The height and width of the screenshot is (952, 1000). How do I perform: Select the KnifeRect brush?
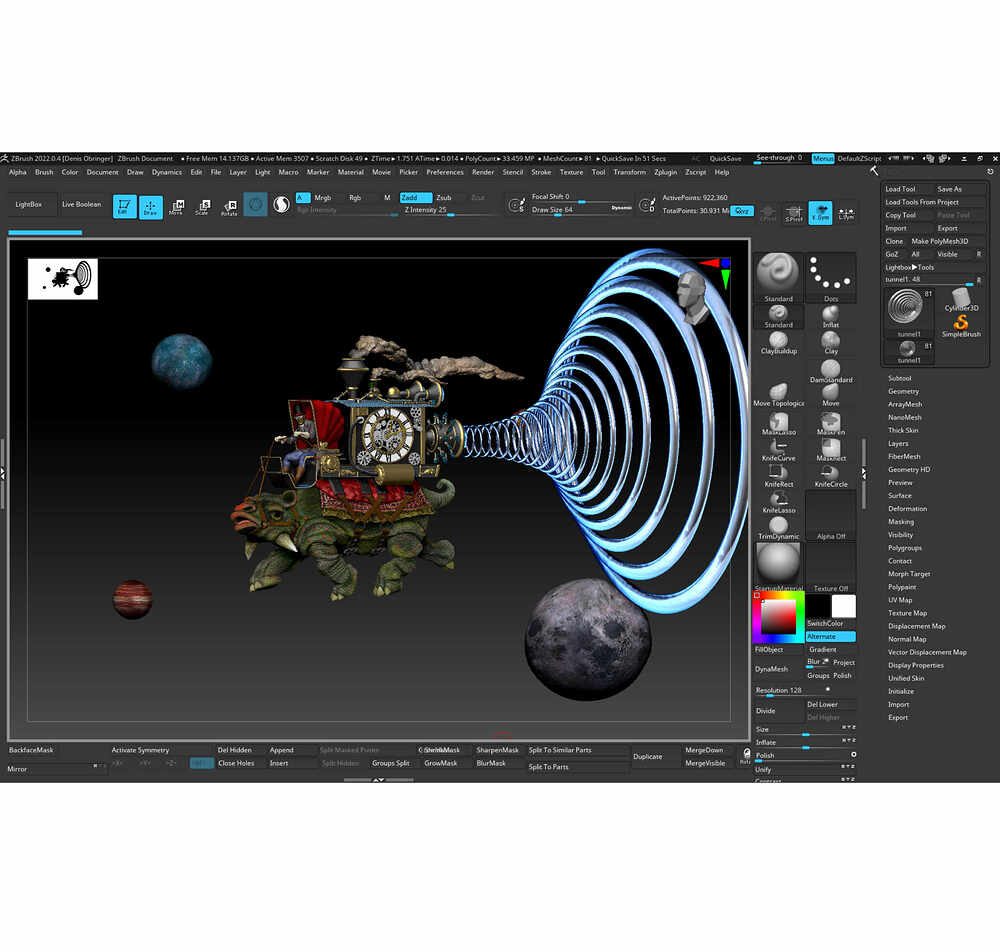pyautogui.click(x=778, y=476)
